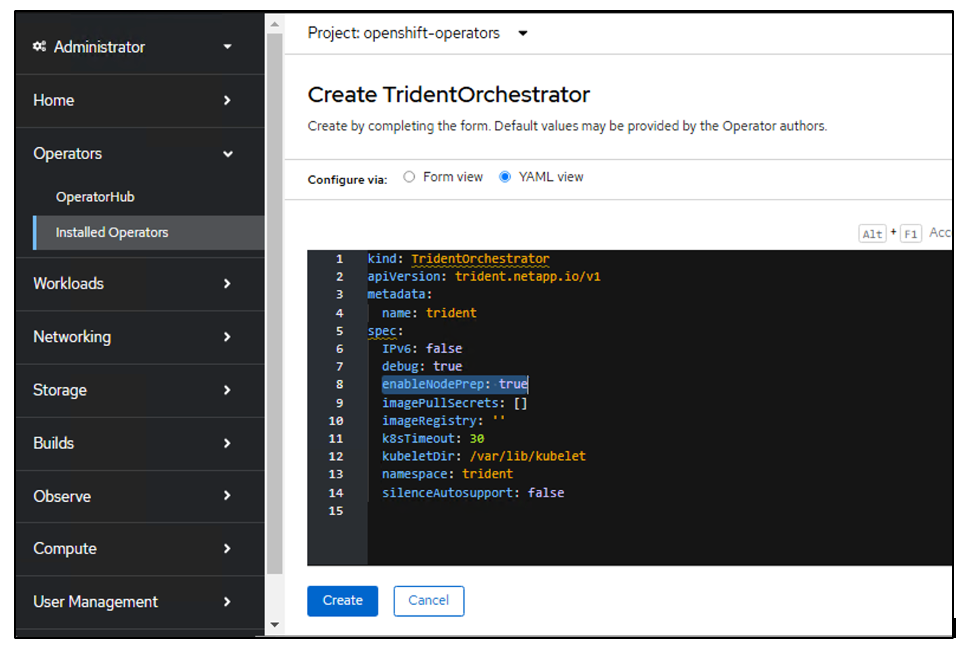Open the Project openshift-operators dropdown

(x=418, y=33)
